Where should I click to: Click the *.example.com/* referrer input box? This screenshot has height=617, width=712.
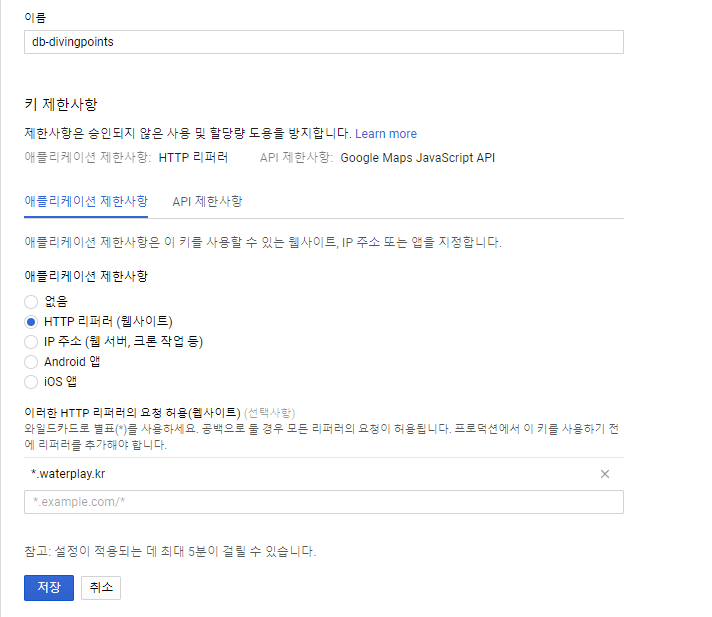pos(324,502)
